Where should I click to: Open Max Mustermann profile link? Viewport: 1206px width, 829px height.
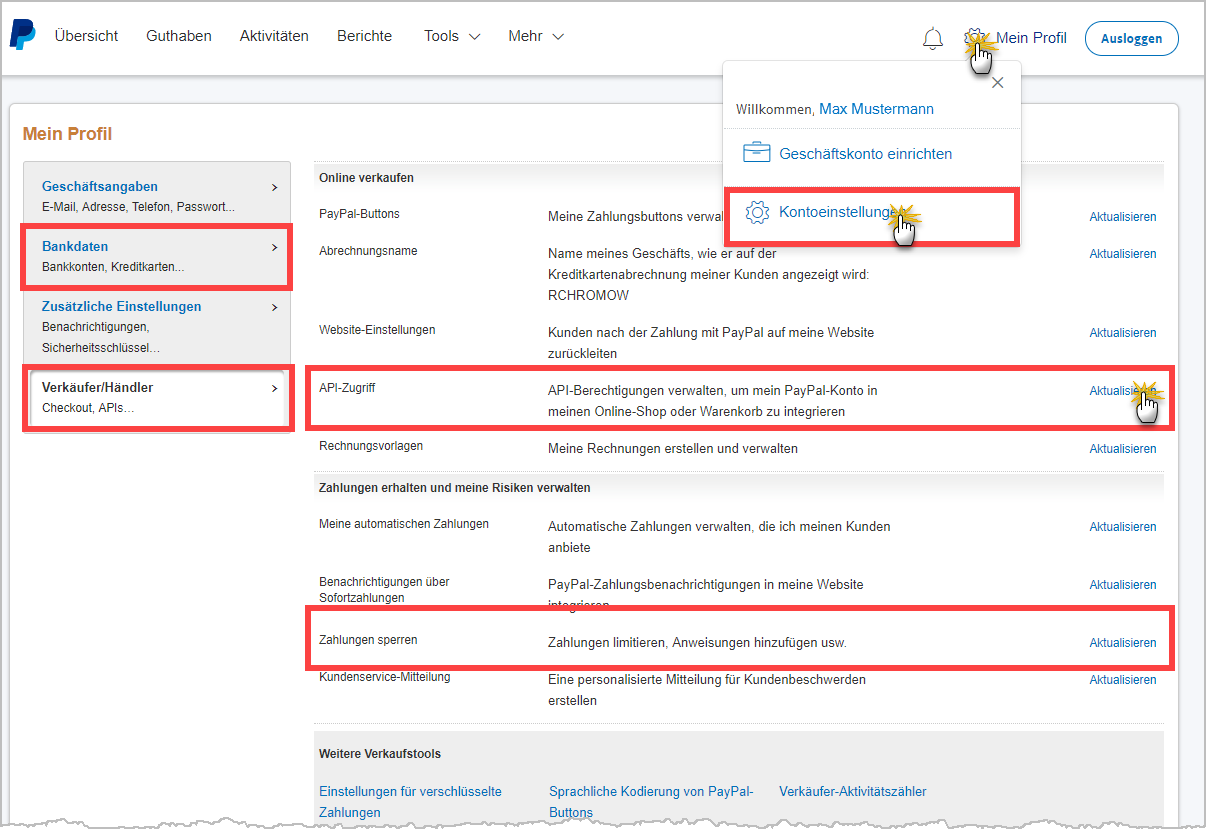point(876,108)
